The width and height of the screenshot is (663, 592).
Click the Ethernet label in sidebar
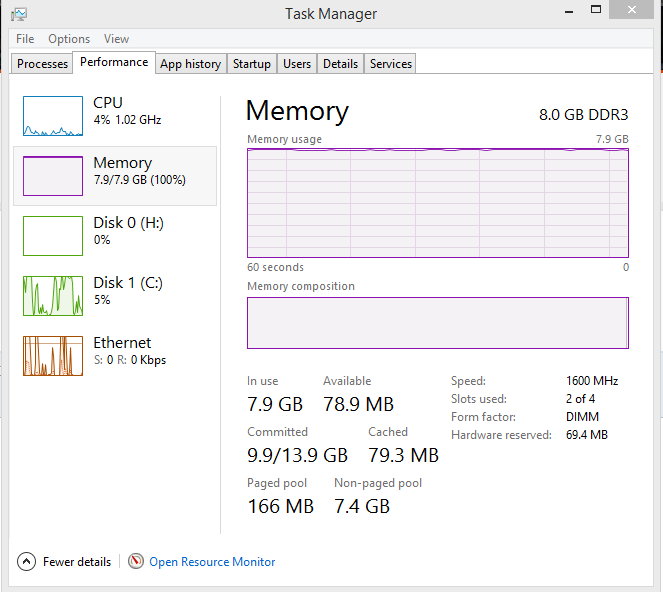[x=122, y=343]
